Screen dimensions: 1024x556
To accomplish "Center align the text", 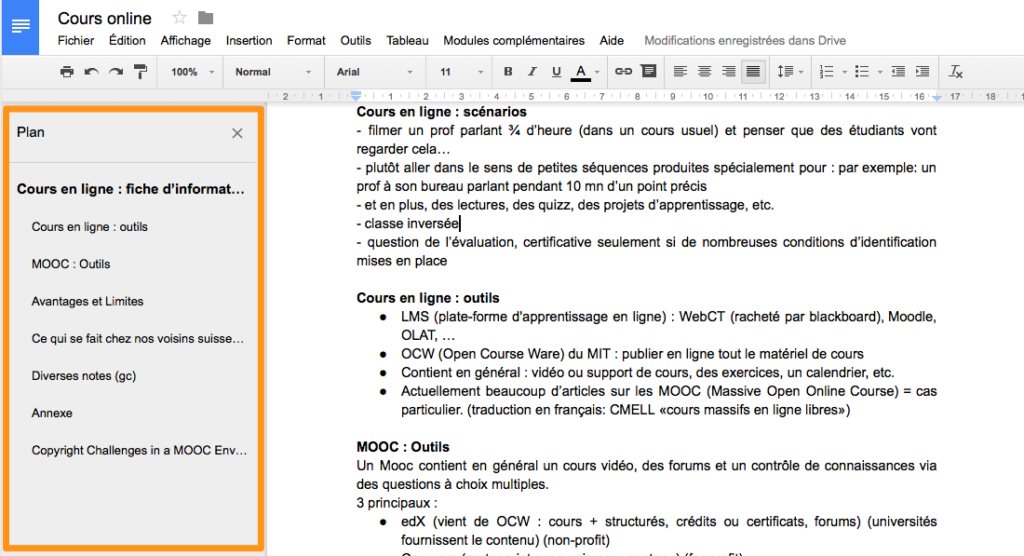I will pyautogui.click(x=704, y=72).
